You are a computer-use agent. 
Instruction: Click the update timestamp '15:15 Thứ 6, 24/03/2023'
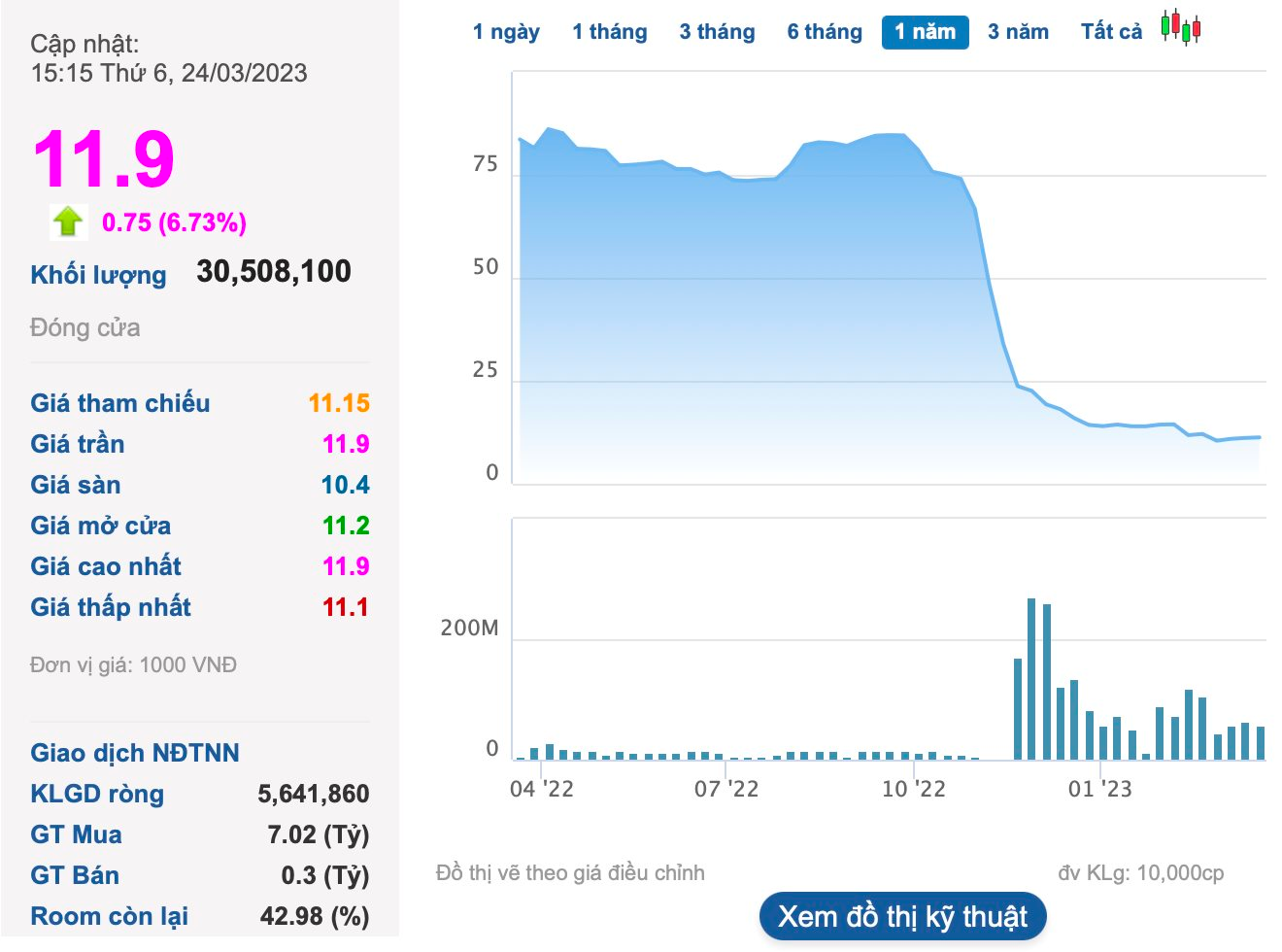(169, 73)
